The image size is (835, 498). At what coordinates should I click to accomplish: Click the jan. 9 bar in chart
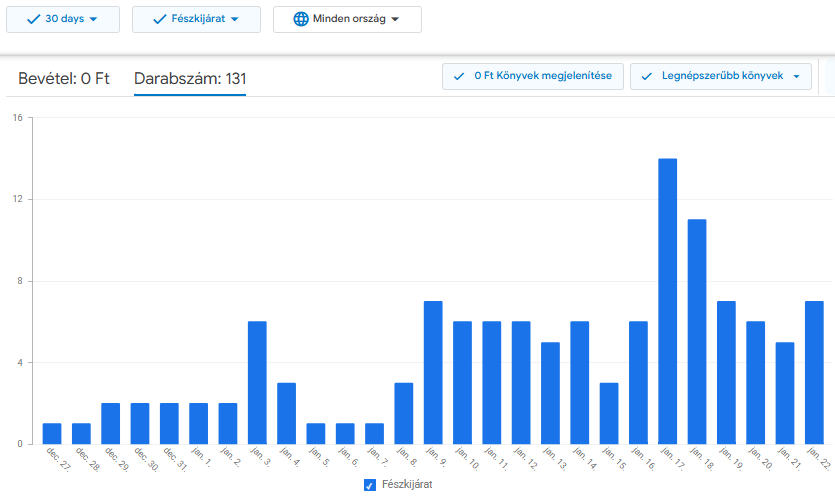point(433,372)
